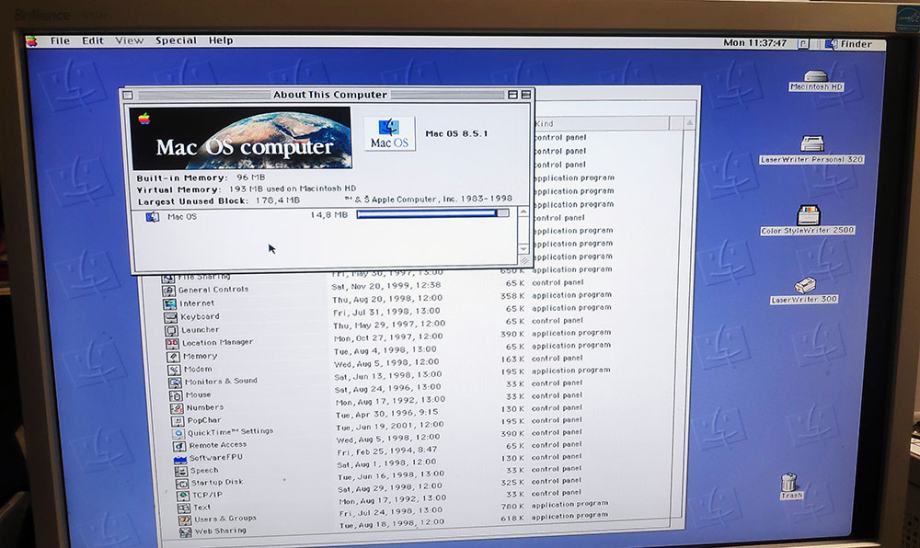The image size is (920, 548).
Task: Open the File menu
Action: [x=60, y=40]
